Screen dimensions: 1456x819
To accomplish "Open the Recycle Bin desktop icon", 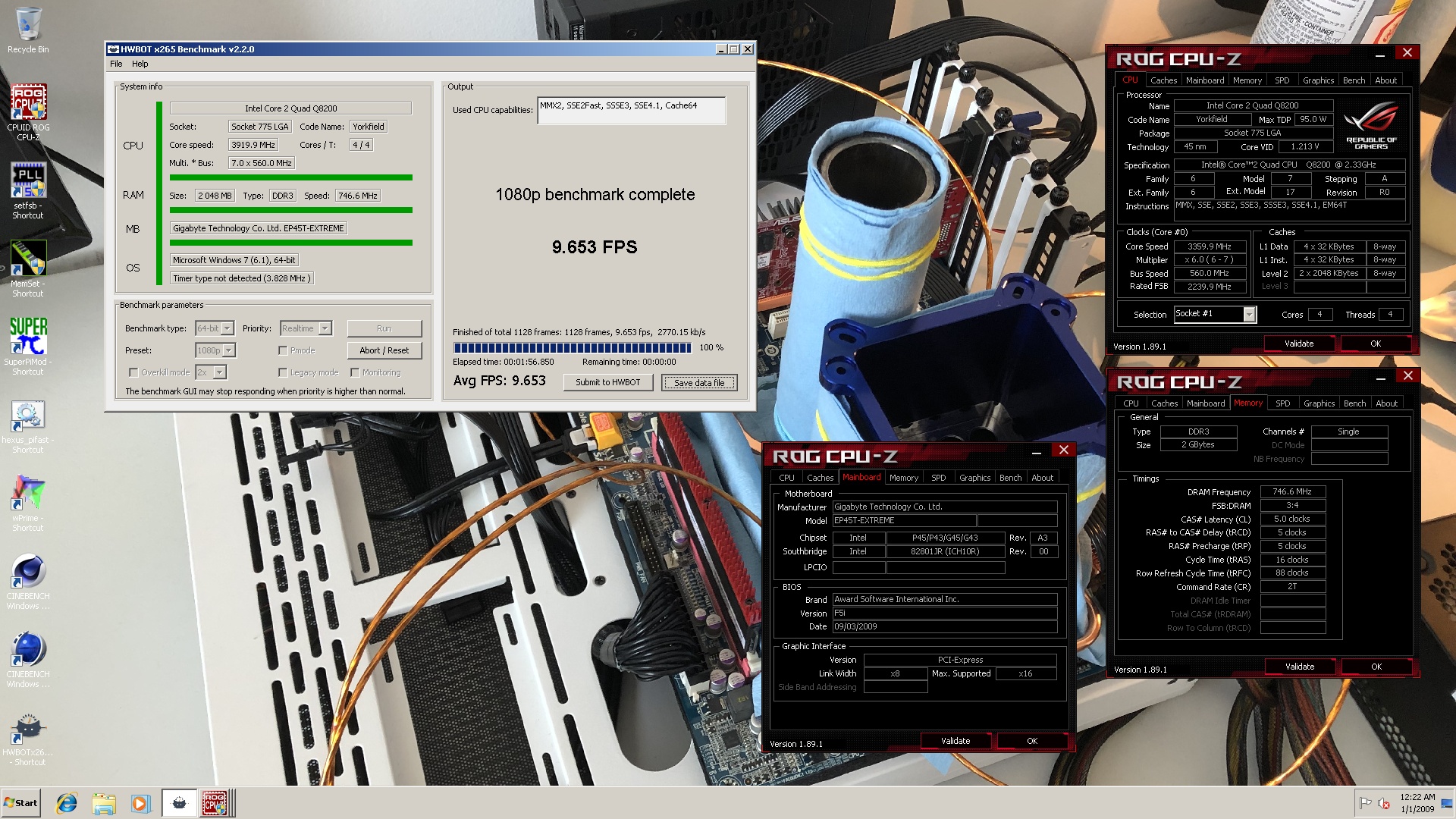I will coord(28,30).
